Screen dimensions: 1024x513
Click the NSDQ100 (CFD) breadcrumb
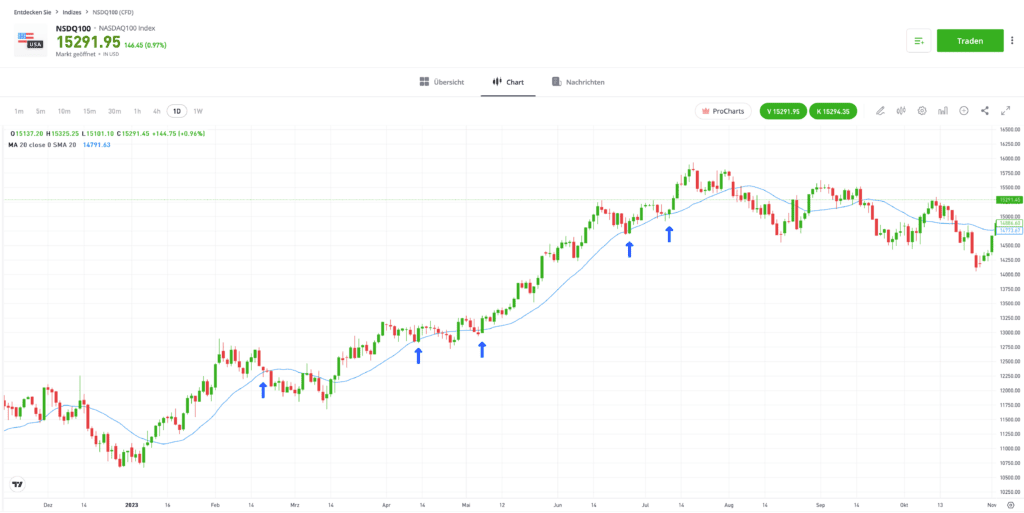(x=112, y=12)
